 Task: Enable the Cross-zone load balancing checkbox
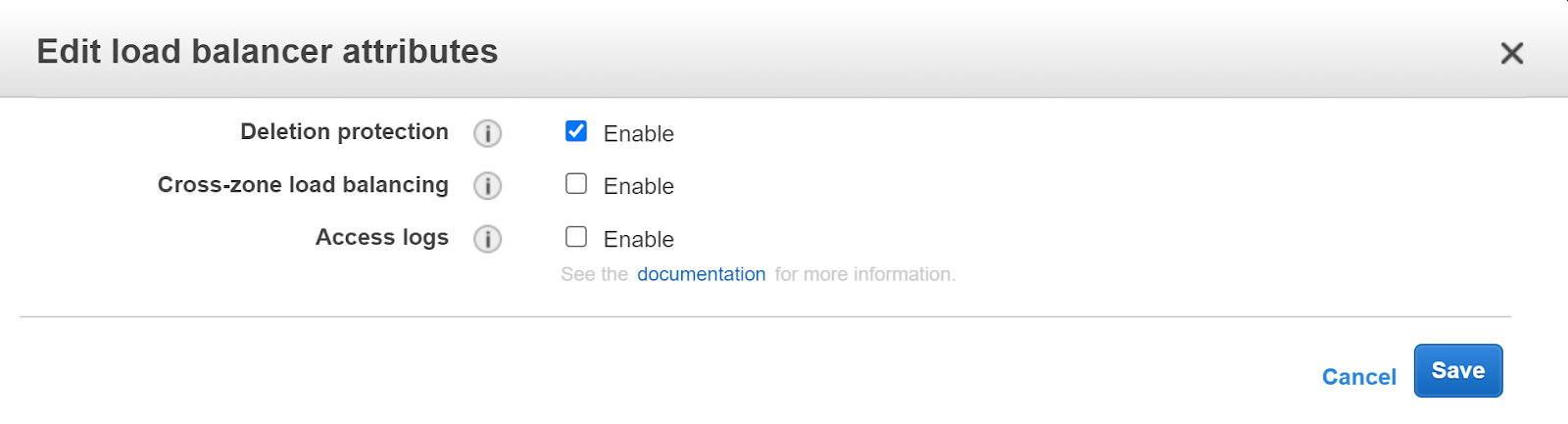click(x=576, y=184)
